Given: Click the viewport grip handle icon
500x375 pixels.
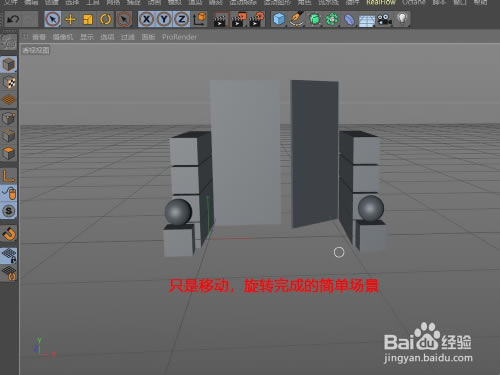Looking at the screenshot, I should click(x=25, y=36).
